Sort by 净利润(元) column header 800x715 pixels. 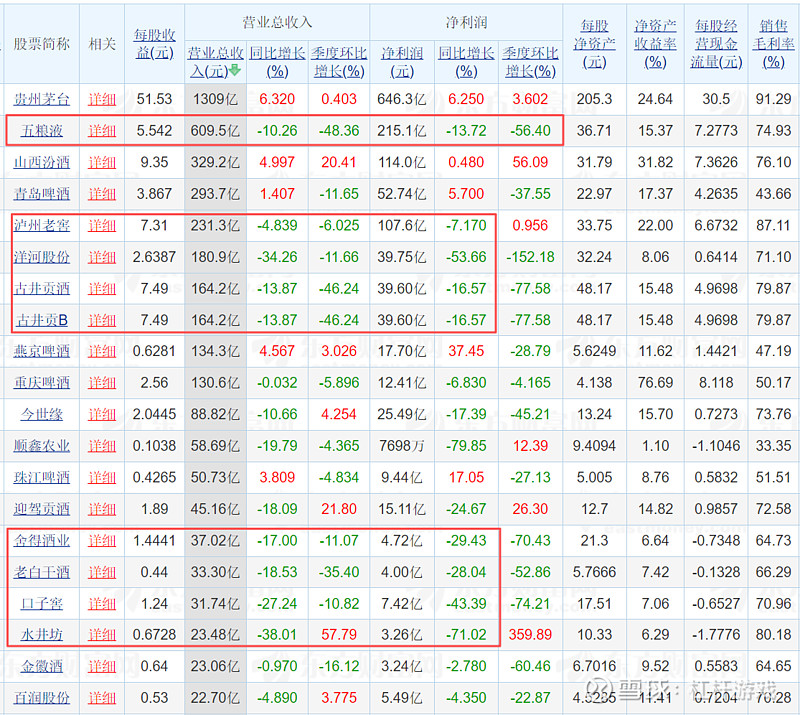[x=402, y=62]
